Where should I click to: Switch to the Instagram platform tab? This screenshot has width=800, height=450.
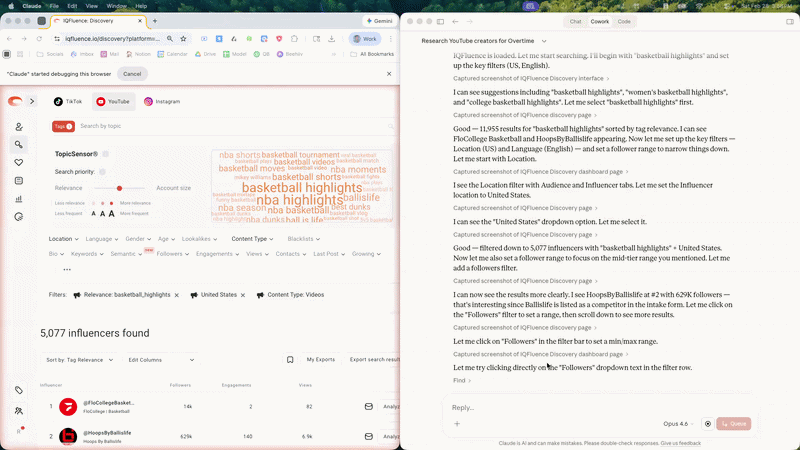(162, 102)
